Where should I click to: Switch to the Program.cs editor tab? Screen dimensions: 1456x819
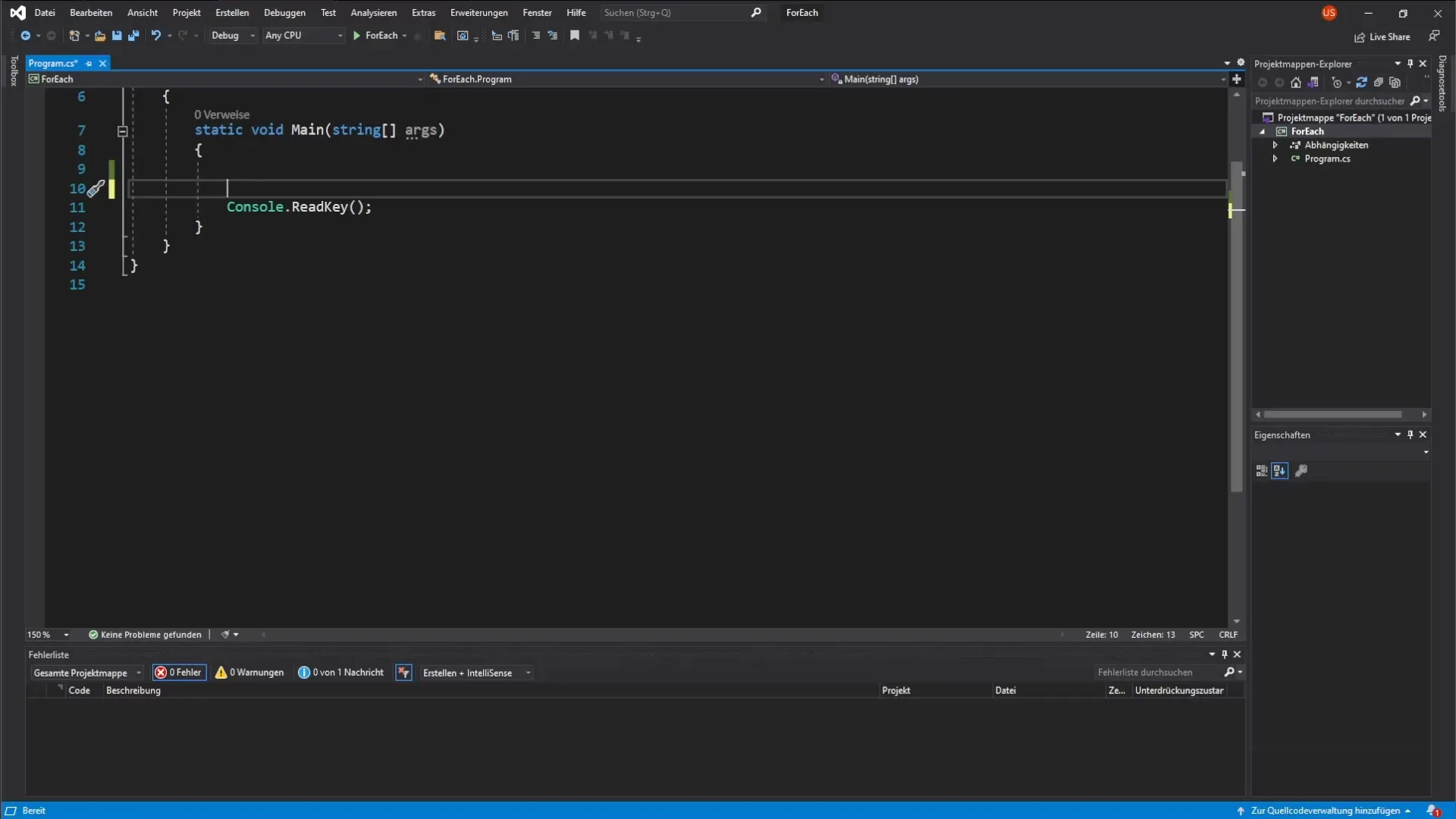53,64
